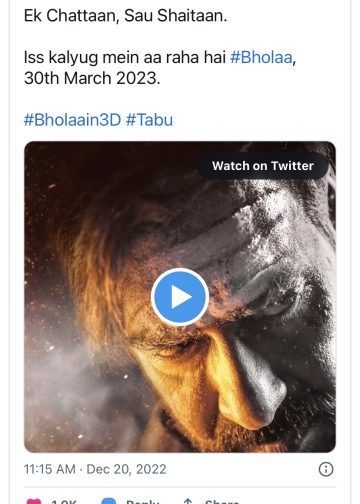View the like count beside the heart

64,501
